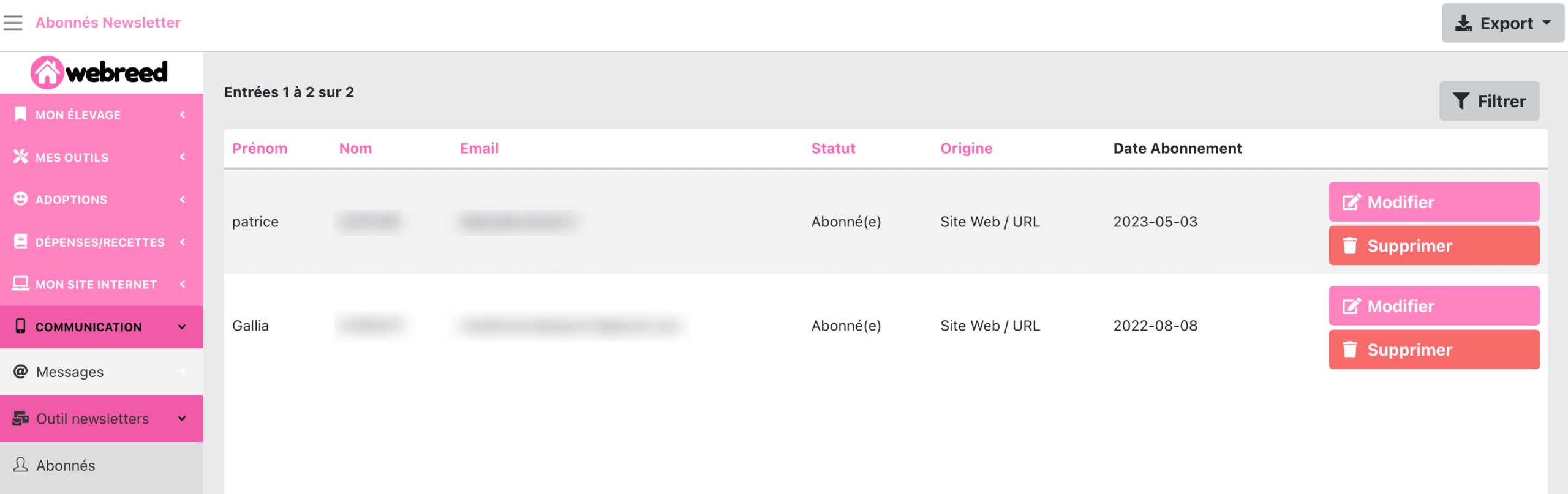The height and width of the screenshot is (494, 1568).
Task: Open the hamburger menu icon
Action: [13, 23]
